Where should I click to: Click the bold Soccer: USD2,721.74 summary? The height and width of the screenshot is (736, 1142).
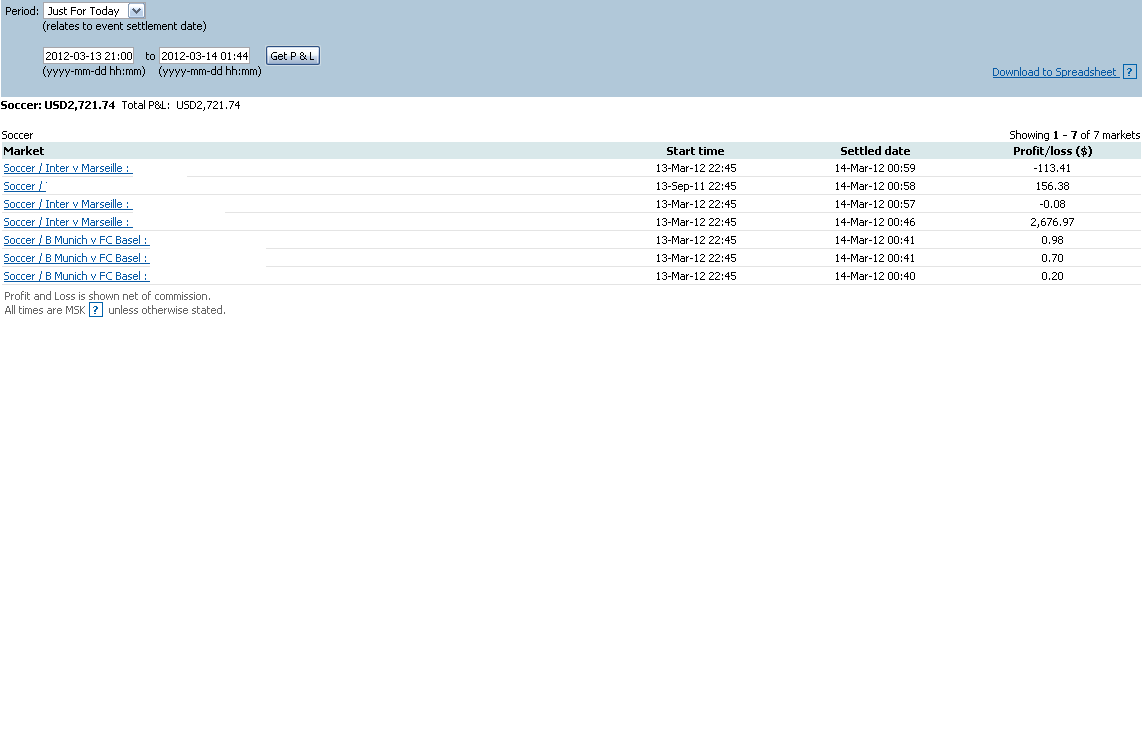click(58, 106)
